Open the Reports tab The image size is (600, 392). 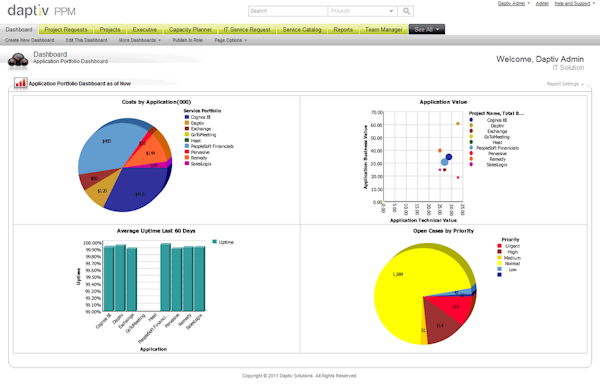coord(343,29)
